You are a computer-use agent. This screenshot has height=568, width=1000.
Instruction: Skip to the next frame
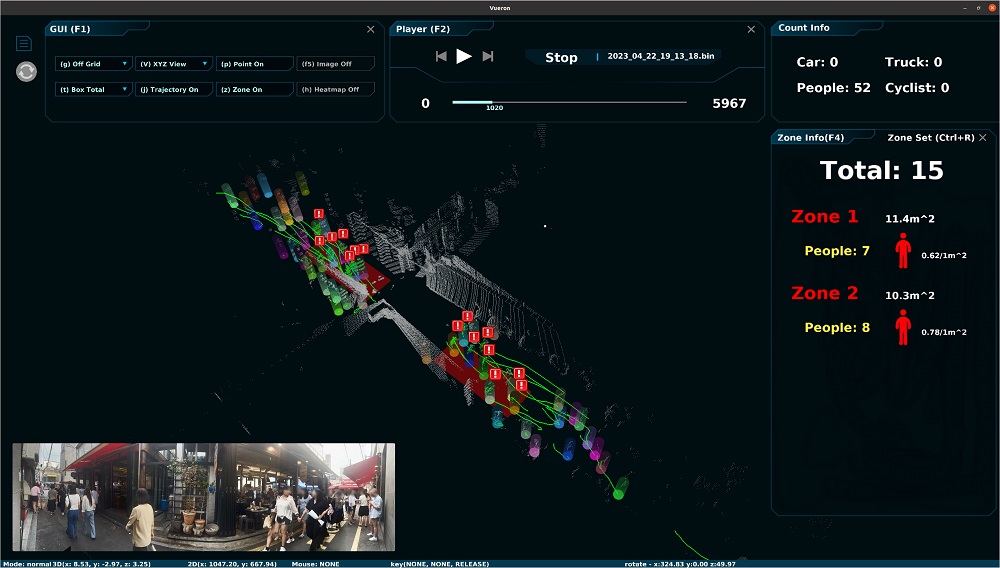(488, 57)
